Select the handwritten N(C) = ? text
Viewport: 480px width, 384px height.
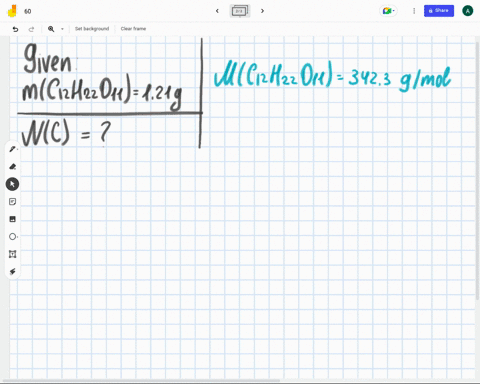(66, 133)
